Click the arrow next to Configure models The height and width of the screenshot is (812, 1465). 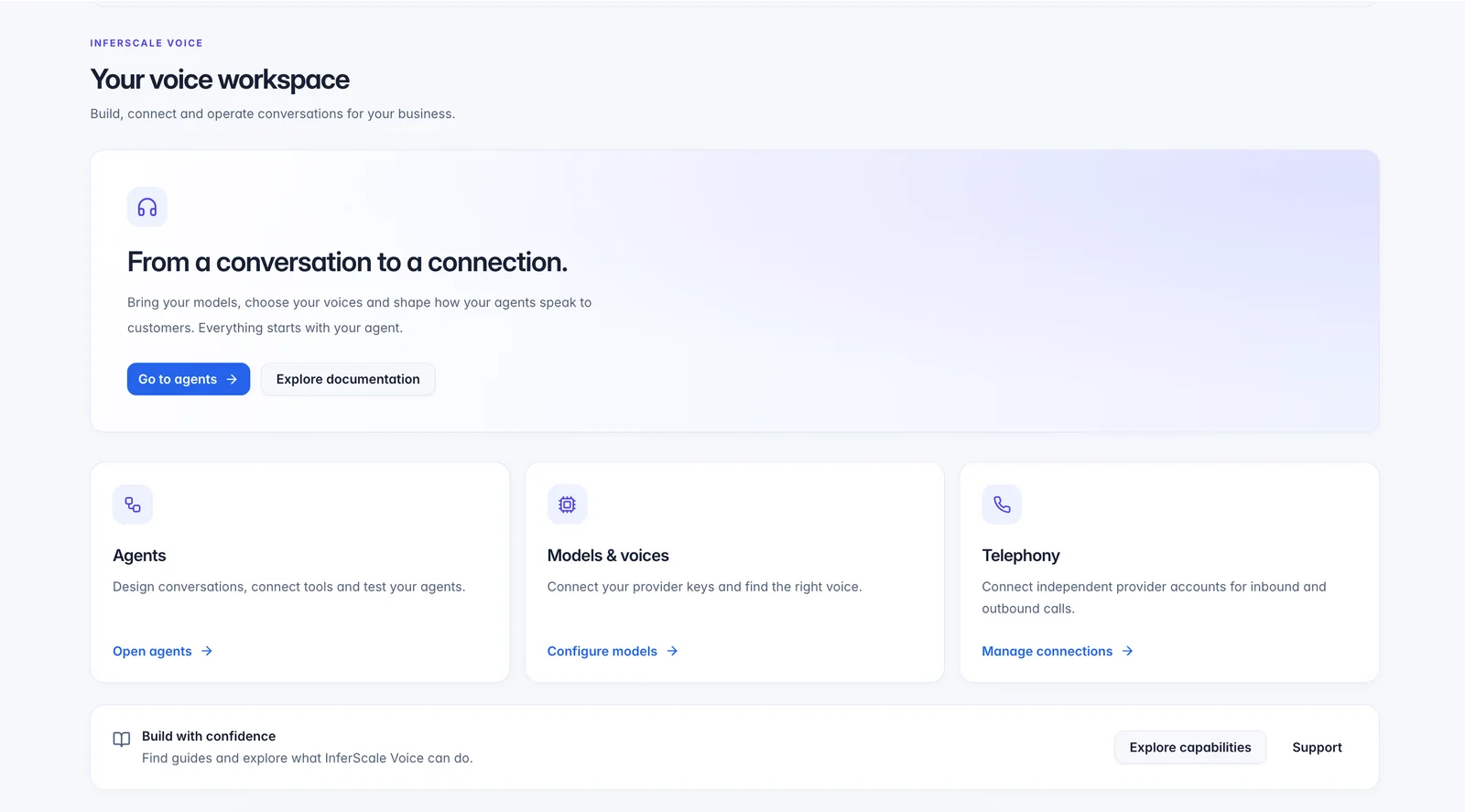[672, 651]
